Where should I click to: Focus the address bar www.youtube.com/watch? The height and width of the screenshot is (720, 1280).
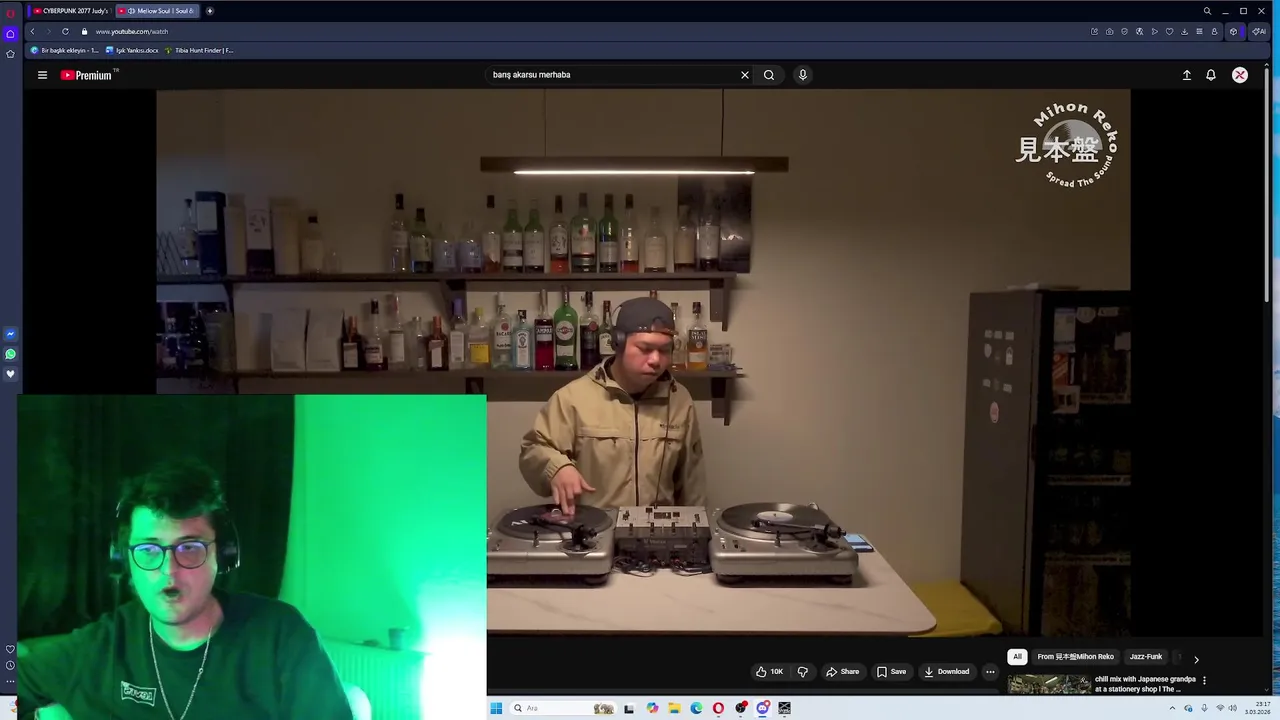(131, 31)
